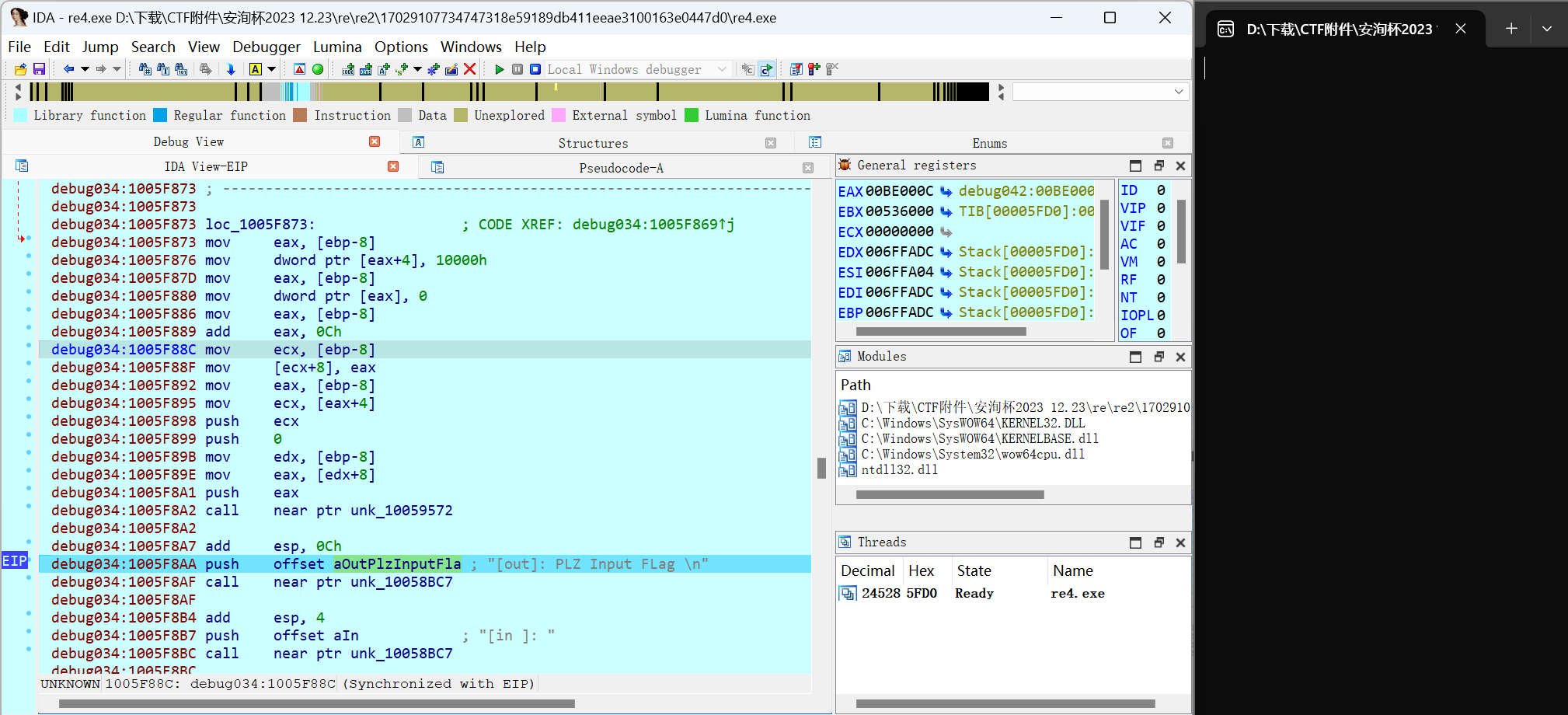
Task: Click the breakpoint list toolbar icon
Action: click(796, 69)
